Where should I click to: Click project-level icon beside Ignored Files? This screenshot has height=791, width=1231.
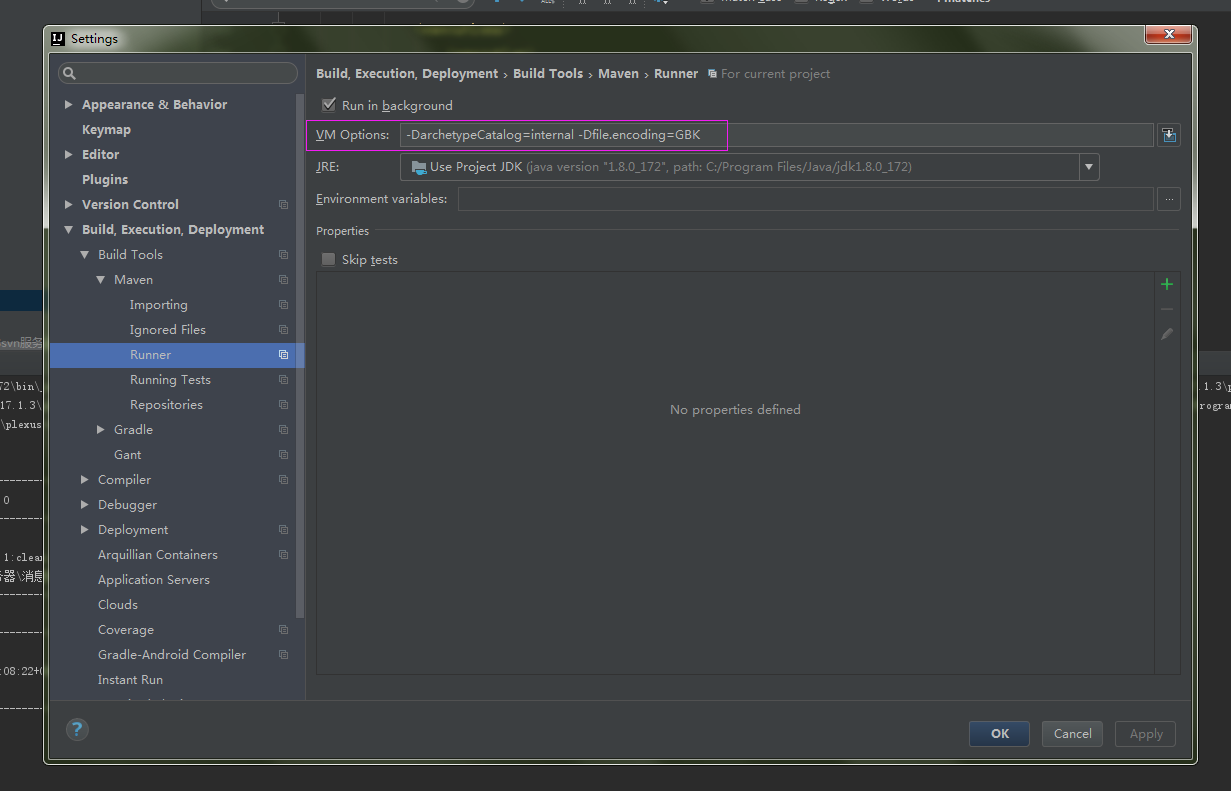pos(283,330)
